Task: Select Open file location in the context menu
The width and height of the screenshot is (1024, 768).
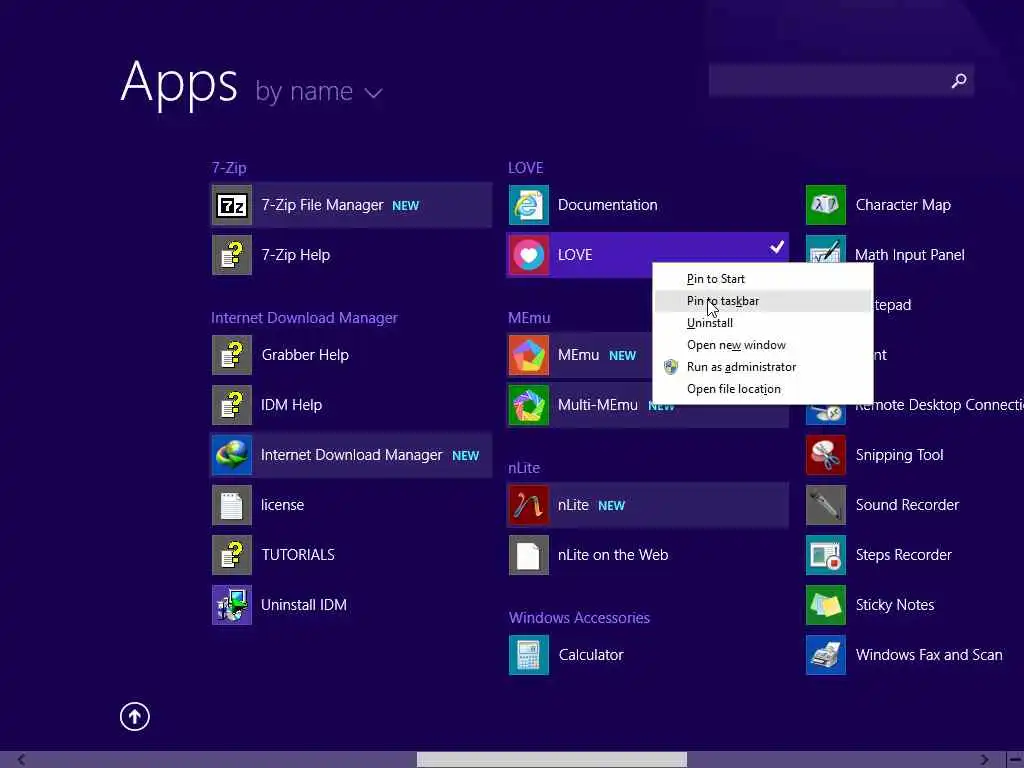Action: click(763, 389)
